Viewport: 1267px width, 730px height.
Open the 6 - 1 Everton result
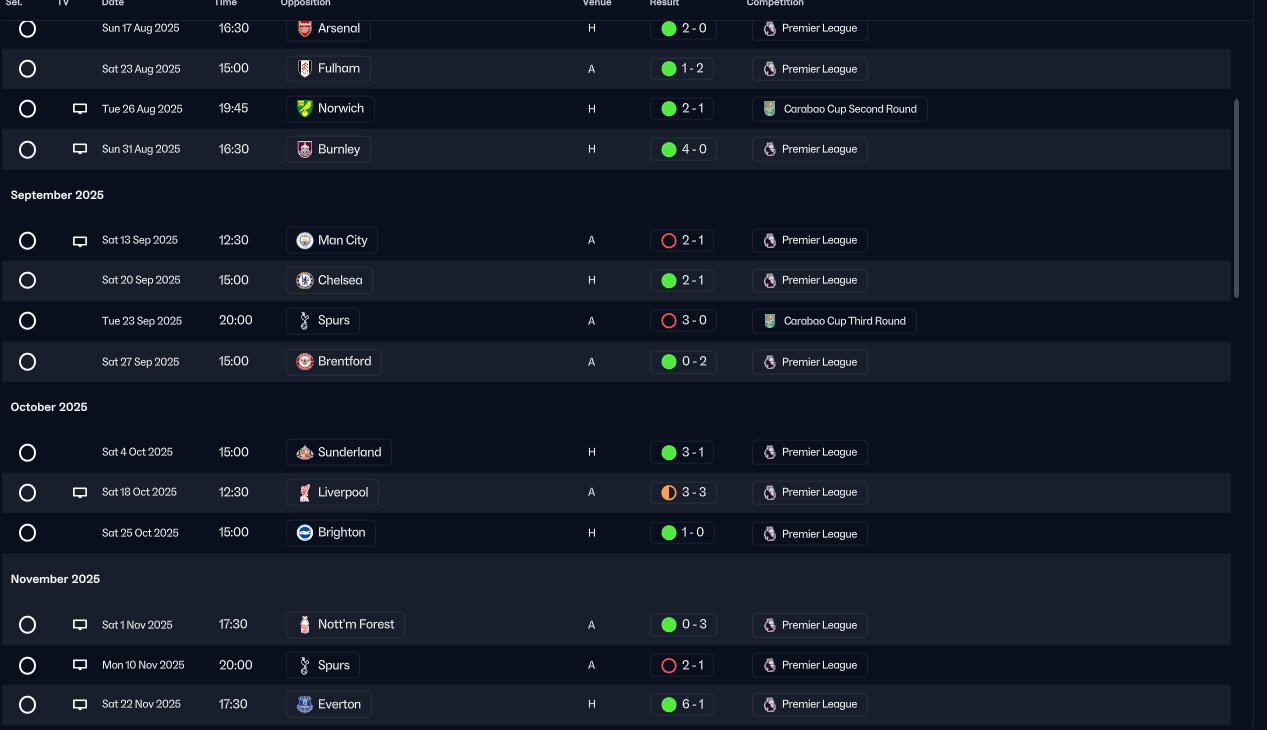click(x=683, y=704)
